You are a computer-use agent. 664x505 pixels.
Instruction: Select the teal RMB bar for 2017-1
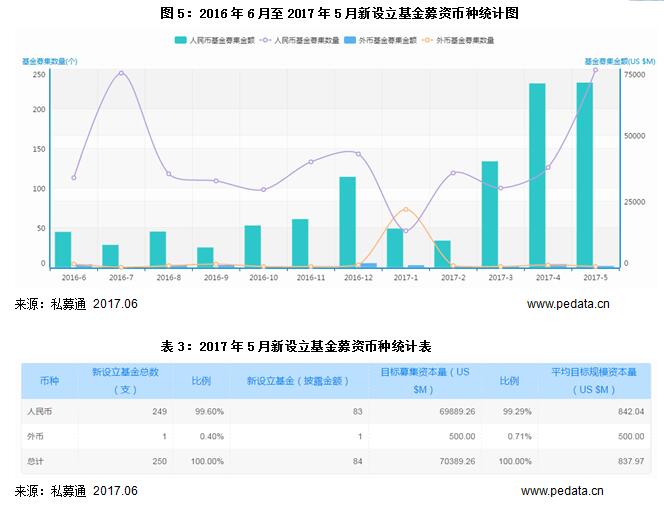click(x=395, y=248)
